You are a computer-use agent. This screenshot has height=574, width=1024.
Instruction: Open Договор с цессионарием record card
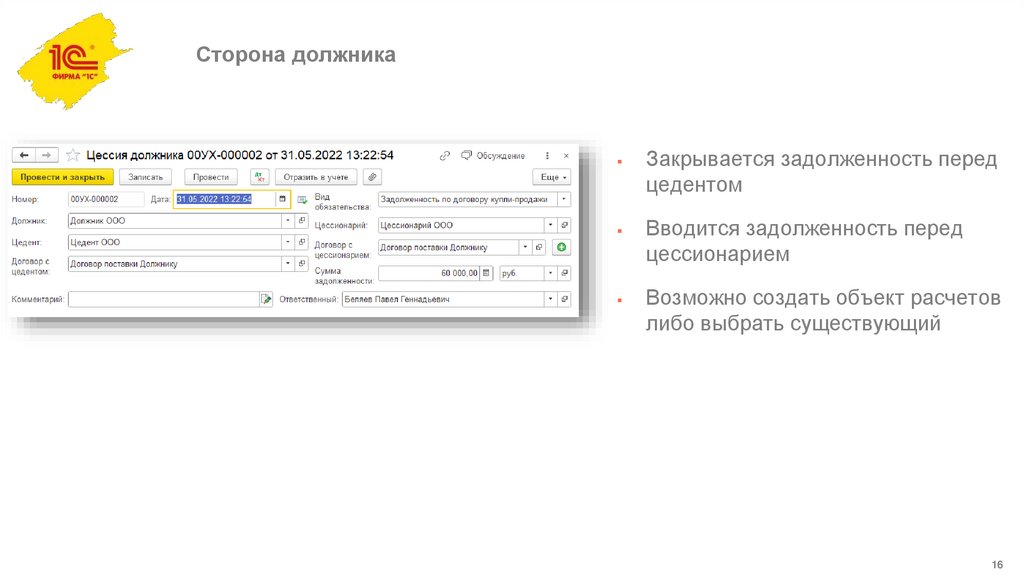pyautogui.click(x=539, y=247)
